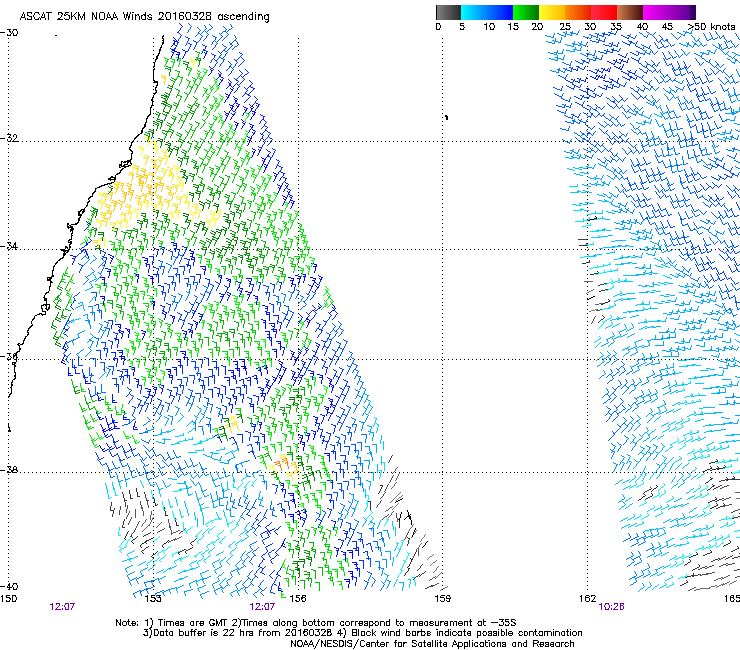Screen dimensions: 740x650
Task: Pick the red 30-35 knots legend segment
Action: [604, 12]
